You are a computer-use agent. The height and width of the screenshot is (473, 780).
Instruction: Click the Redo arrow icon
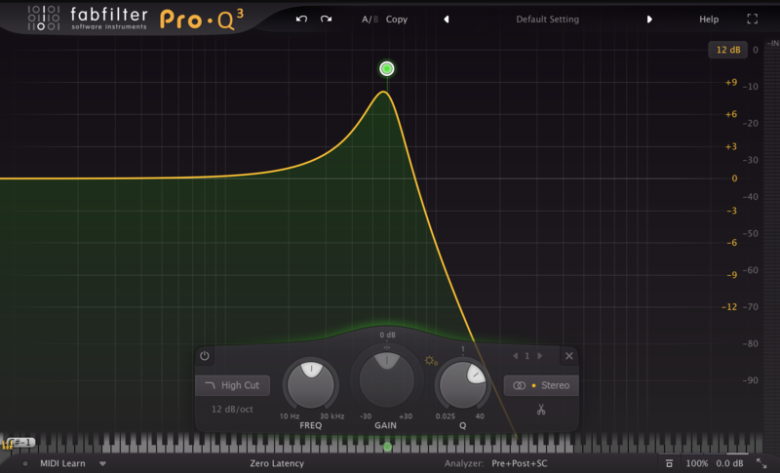click(x=326, y=19)
